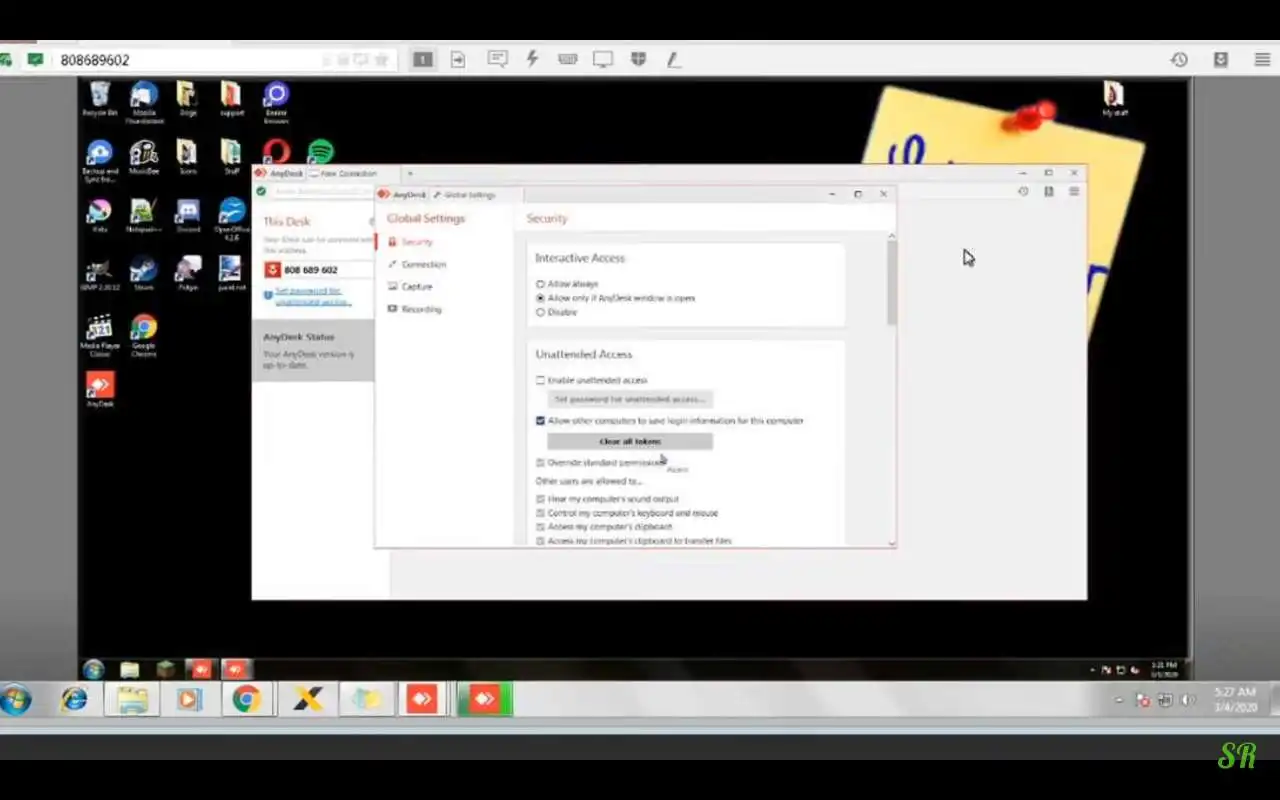Click the remote Start button on inner taskbar
The height and width of the screenshot is (800, 1280).
pos(94,669)
